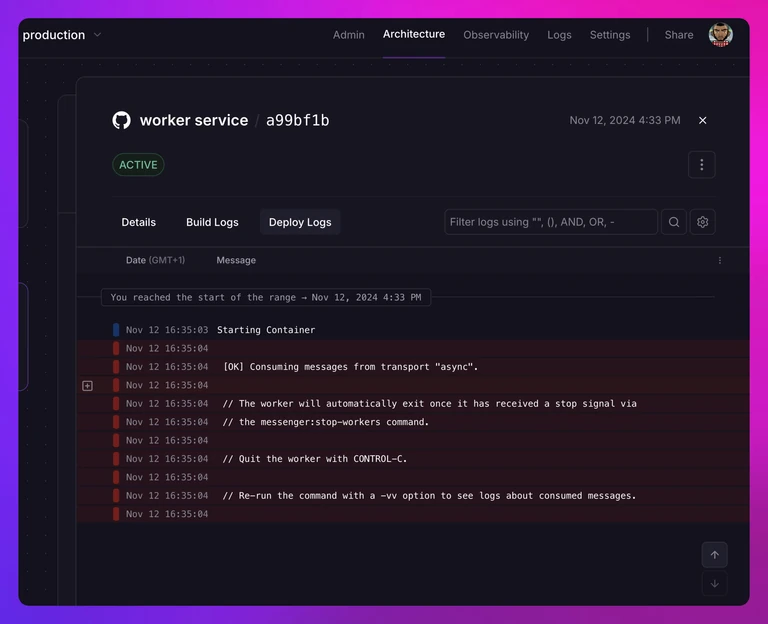Viewport: 768px width, 624px height.
Task: Click the worker service title
Action: coord(193,120)
